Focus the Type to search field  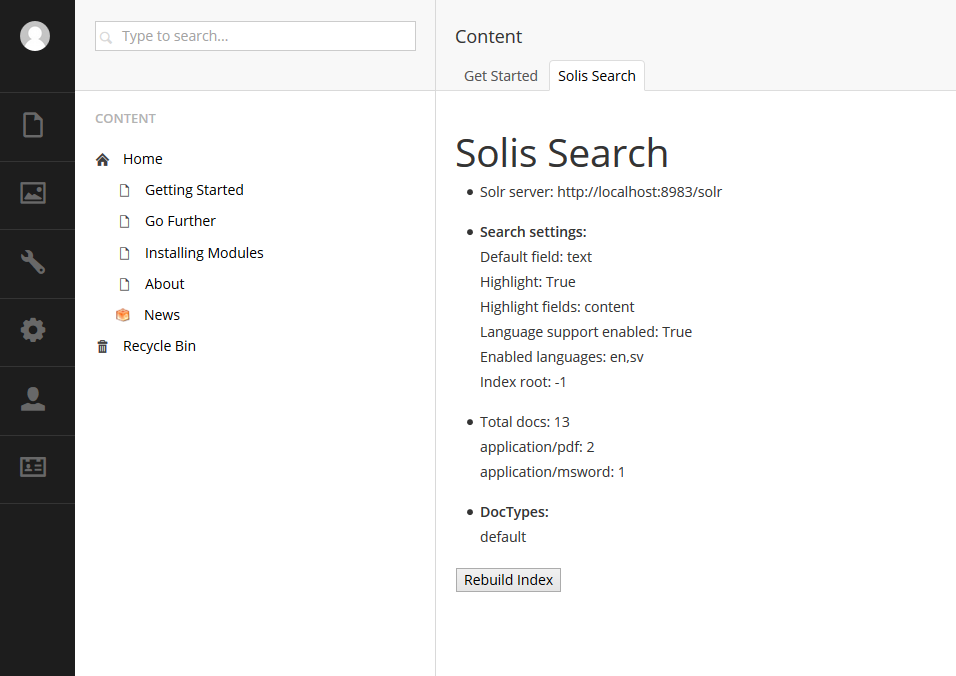tap(255, 36)
